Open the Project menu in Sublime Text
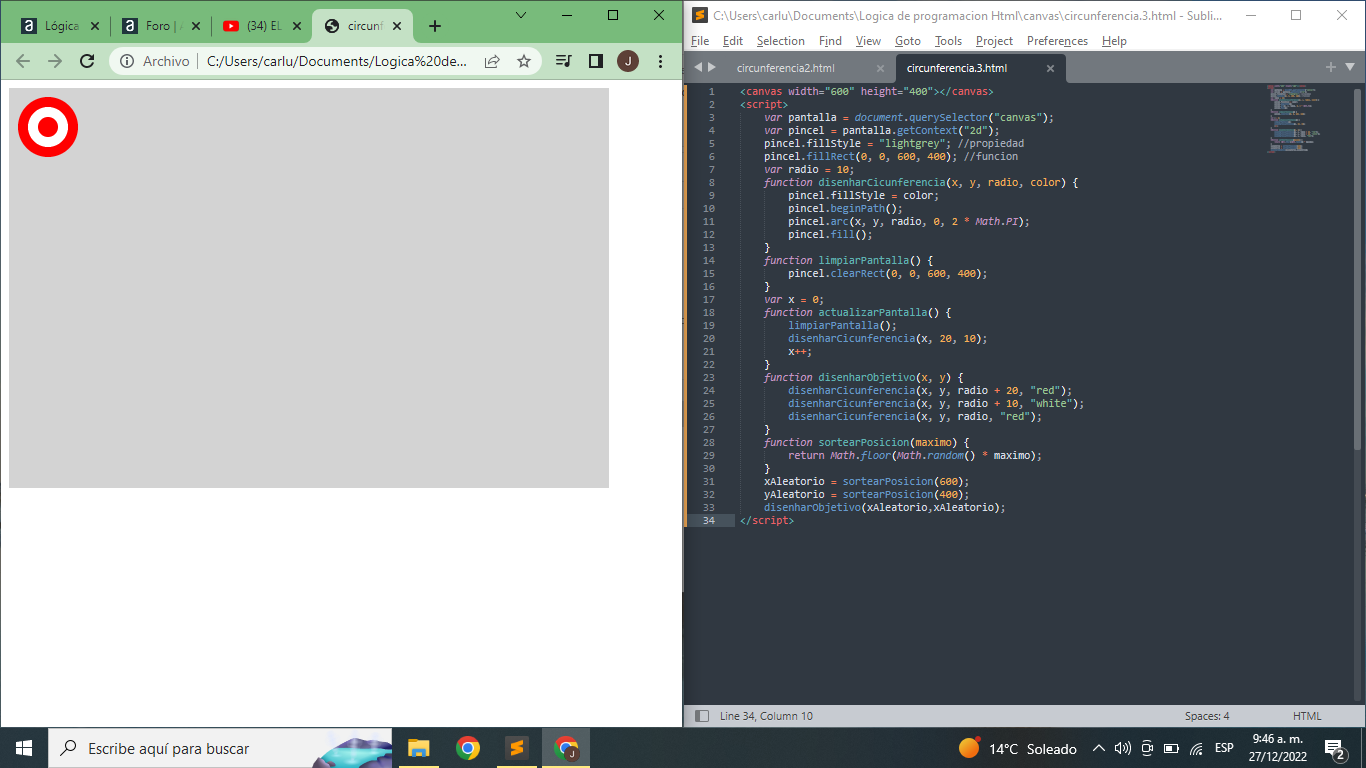The height and width of the screenshot is (768, 1366). pos(994,41)
